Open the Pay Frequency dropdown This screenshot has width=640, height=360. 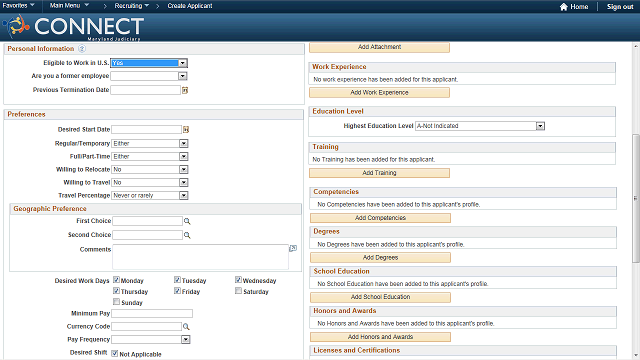(x=186, y=340)
